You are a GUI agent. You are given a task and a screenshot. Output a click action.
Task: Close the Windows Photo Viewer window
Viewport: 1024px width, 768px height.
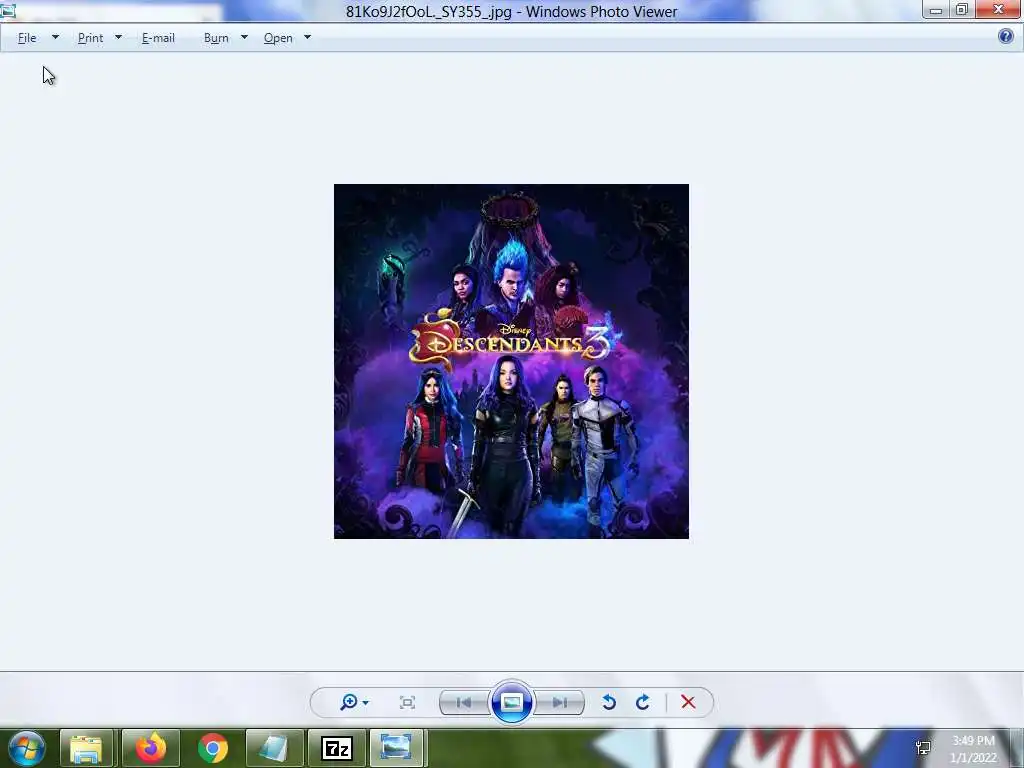999,9
